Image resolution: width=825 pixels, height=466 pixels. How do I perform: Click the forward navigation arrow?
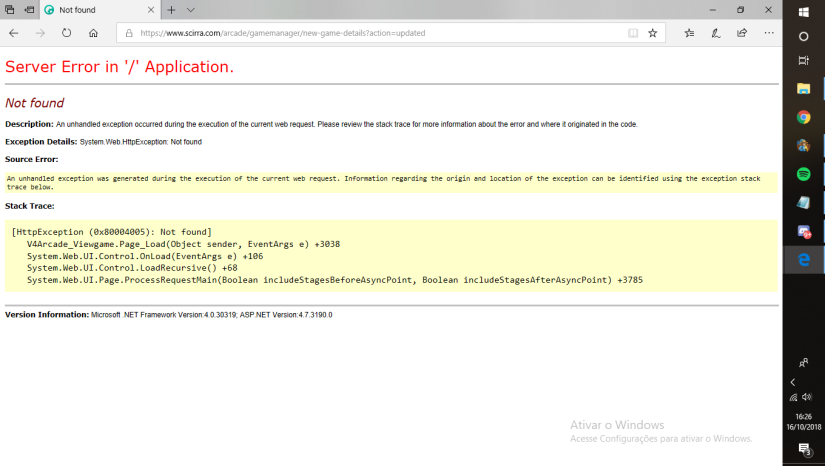tap(40, 33)
